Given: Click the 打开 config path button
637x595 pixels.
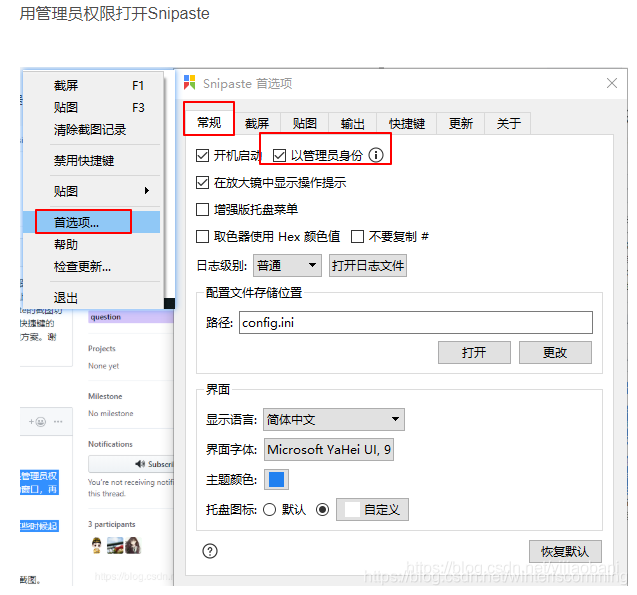Looking at the screenshot, I should (x=474, y=352).
